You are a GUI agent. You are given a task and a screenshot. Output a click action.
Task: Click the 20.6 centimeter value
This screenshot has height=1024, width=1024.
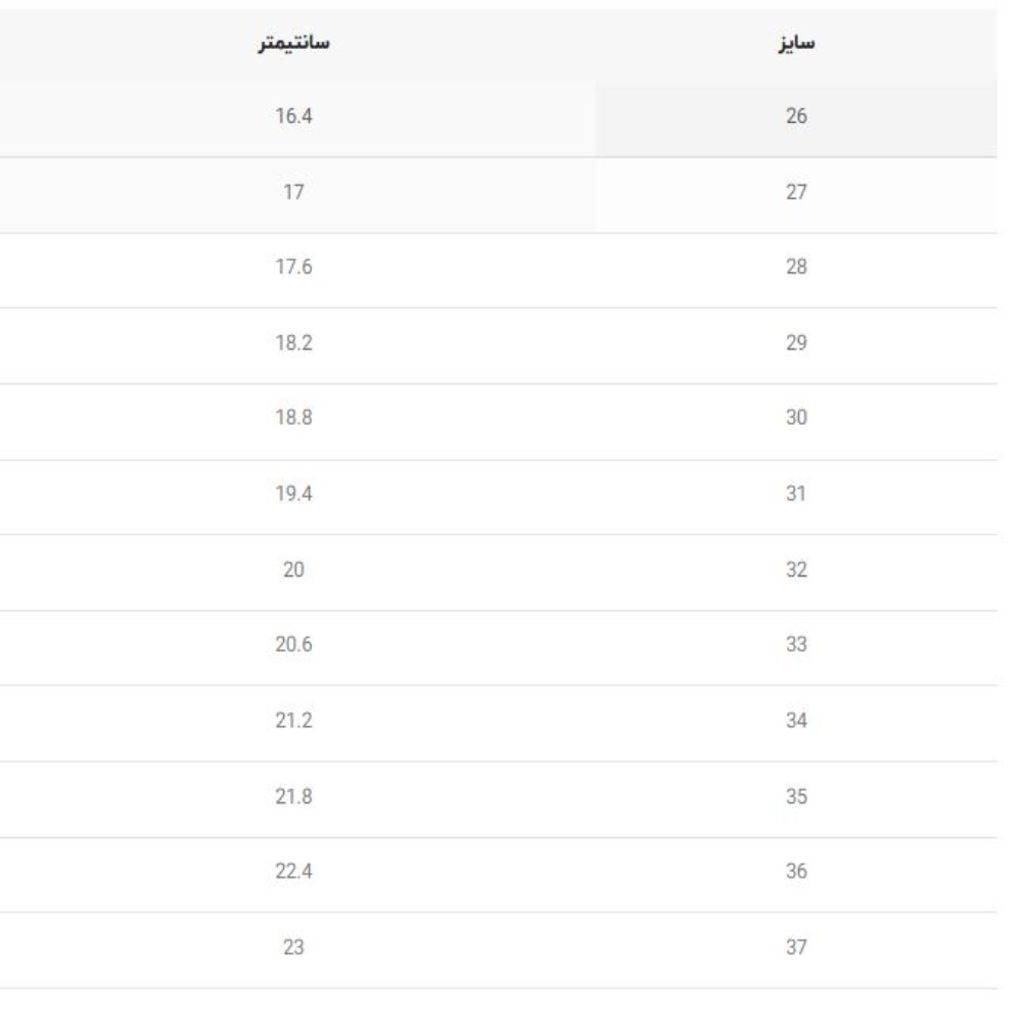coord(294,645)
